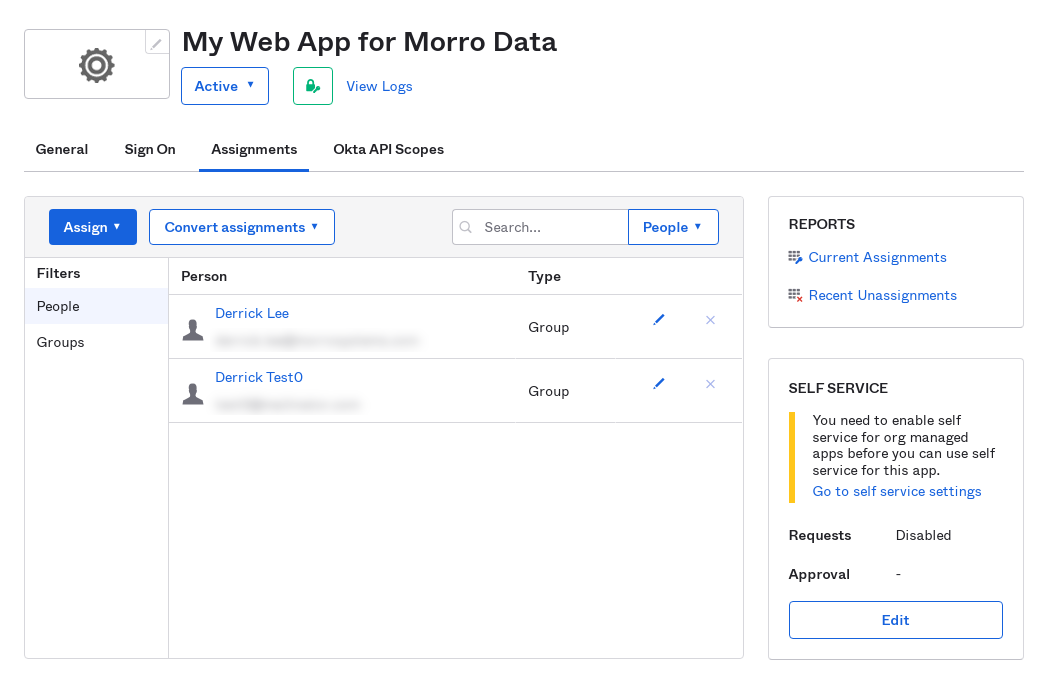This screenshot has width=1038, height=675.
Task: Click the Filters heading
Action: pyautogui.click(x=58, y=273)
